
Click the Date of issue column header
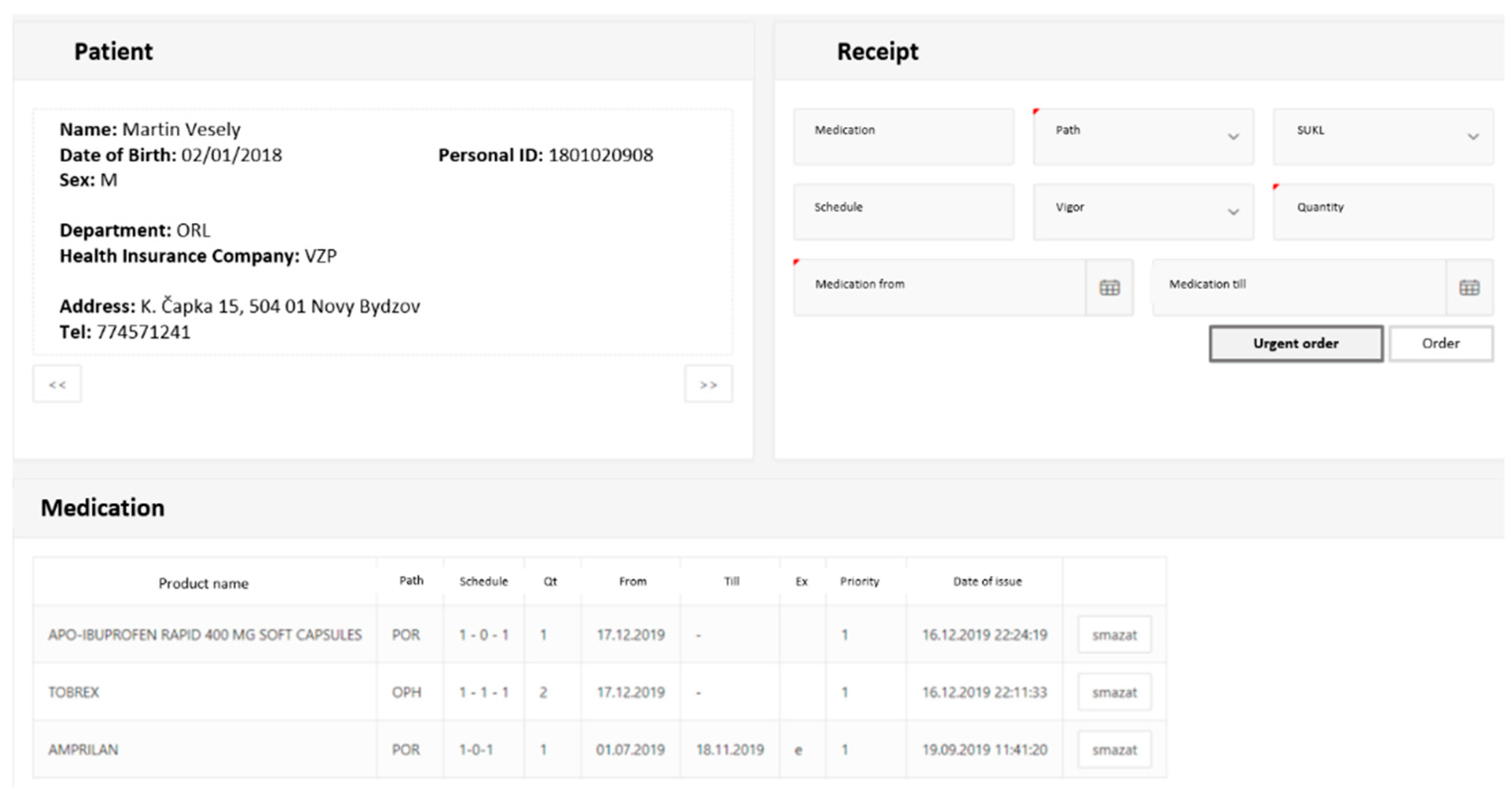coord(987,582)
